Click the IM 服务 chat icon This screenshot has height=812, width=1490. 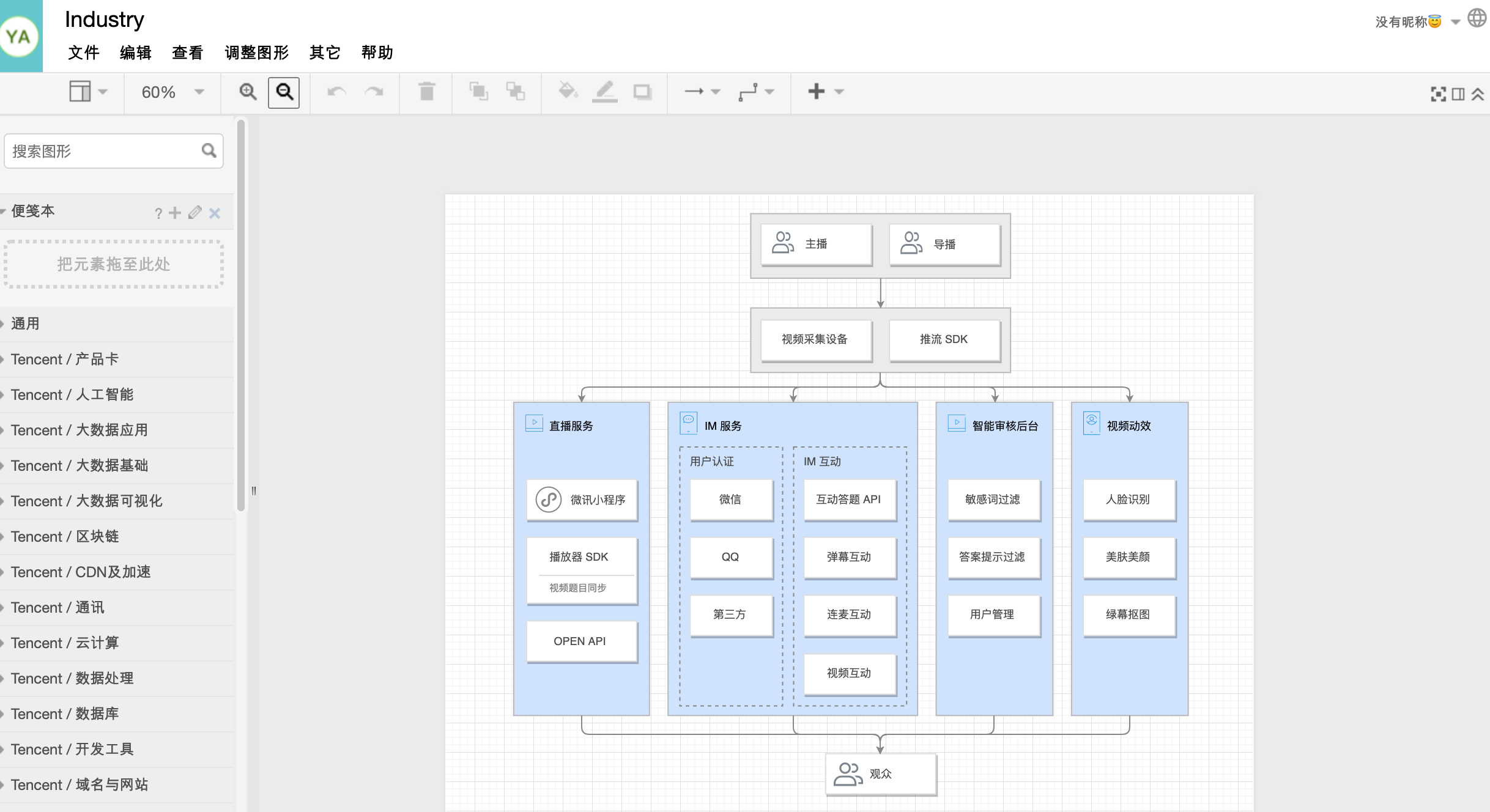point(688,423)
